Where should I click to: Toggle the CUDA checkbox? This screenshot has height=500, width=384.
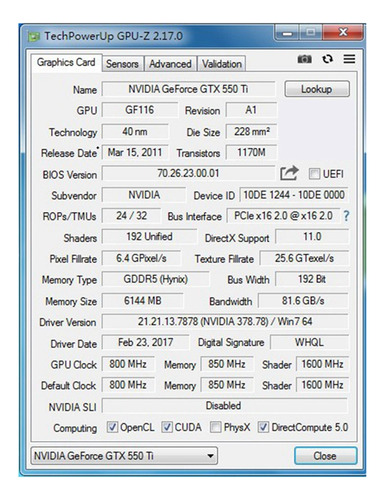tap(167, 427)
